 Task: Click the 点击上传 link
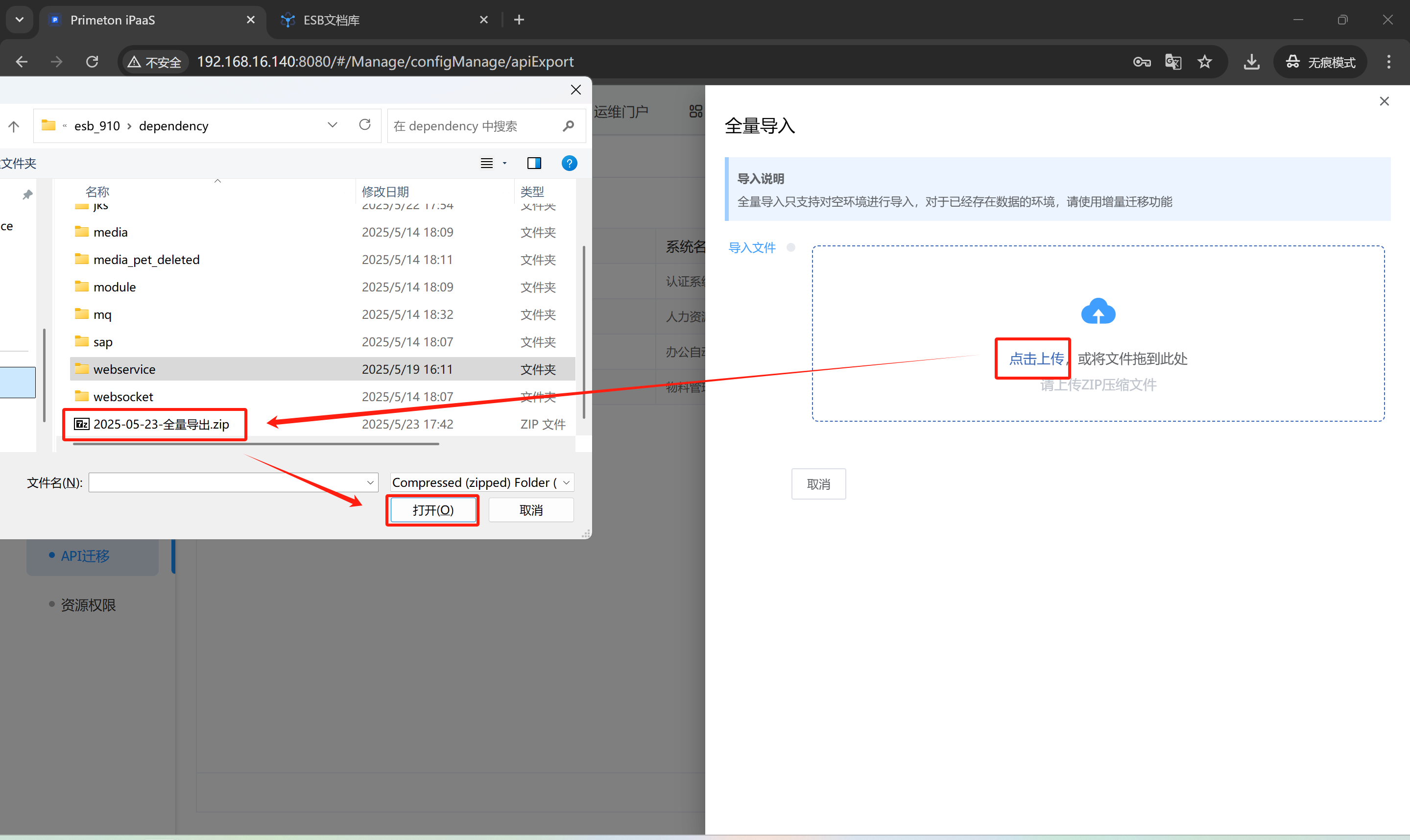coord(1036,359)
